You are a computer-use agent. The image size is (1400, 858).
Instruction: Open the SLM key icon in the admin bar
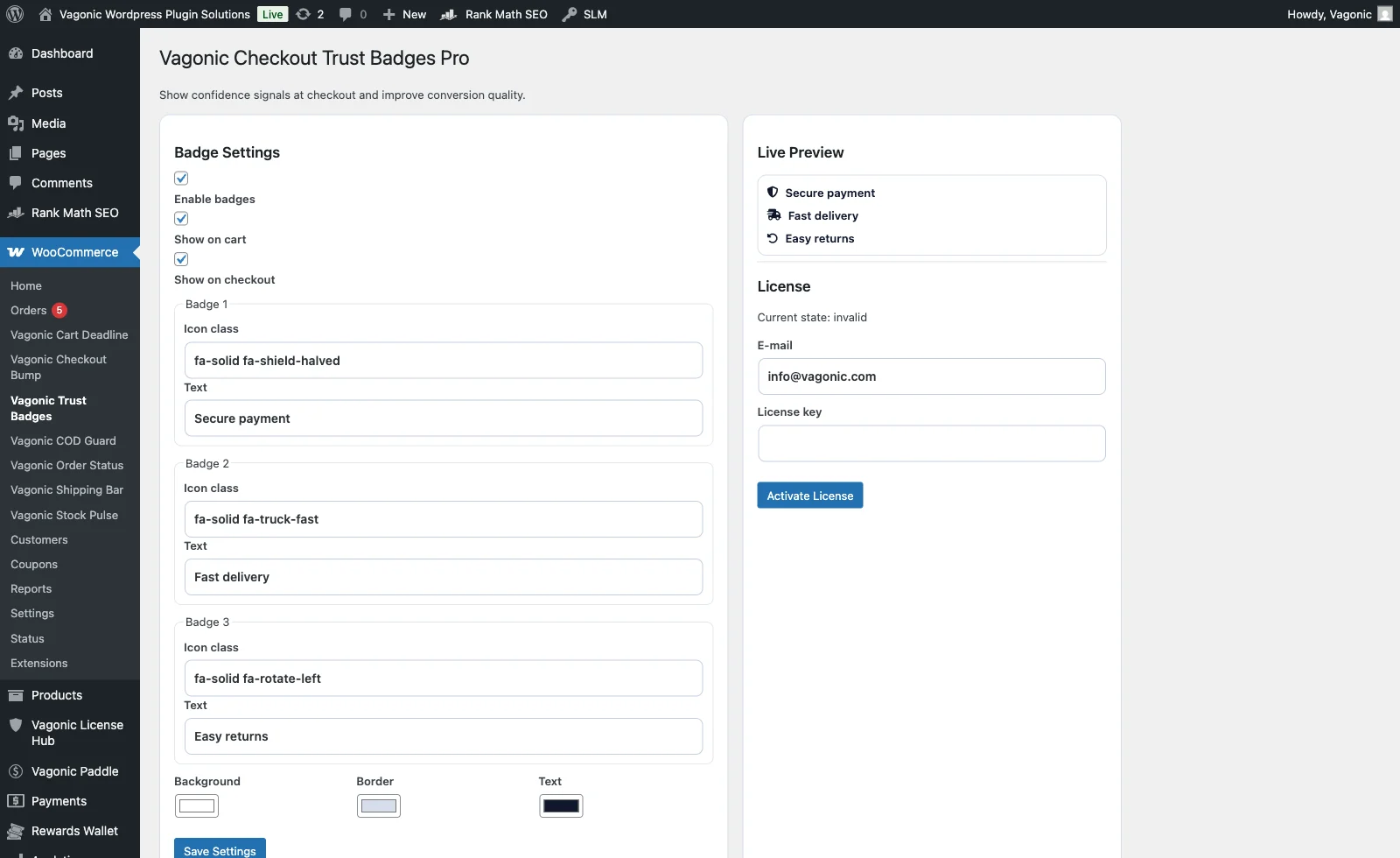[570, 14]
